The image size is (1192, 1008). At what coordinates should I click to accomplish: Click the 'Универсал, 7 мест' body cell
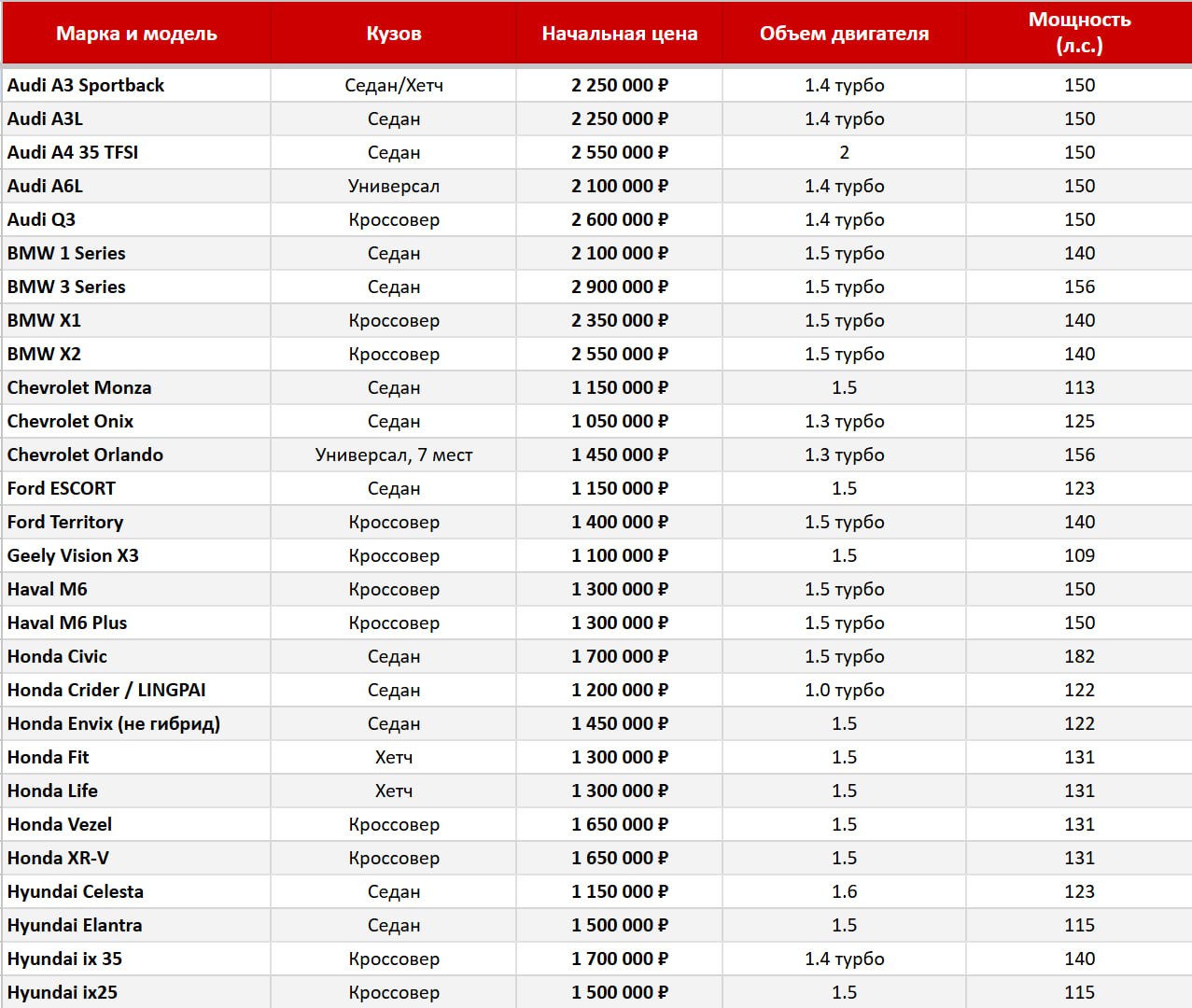pyautogui.click(x=393, y=455)
